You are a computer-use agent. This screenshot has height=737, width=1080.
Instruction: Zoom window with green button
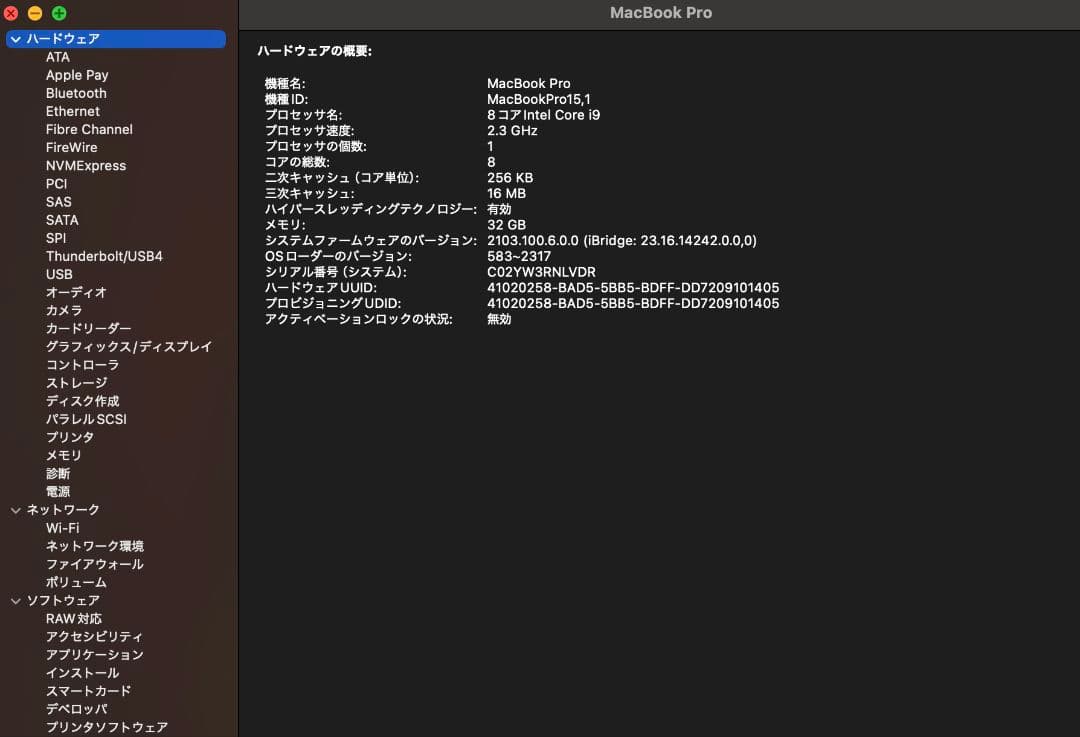(59, 13)
